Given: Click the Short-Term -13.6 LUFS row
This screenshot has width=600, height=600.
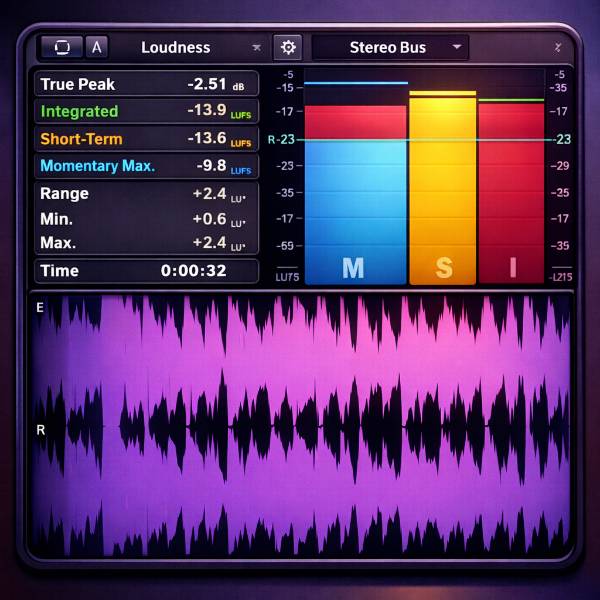Looking at the screenshot, I should tap(147, 139).
